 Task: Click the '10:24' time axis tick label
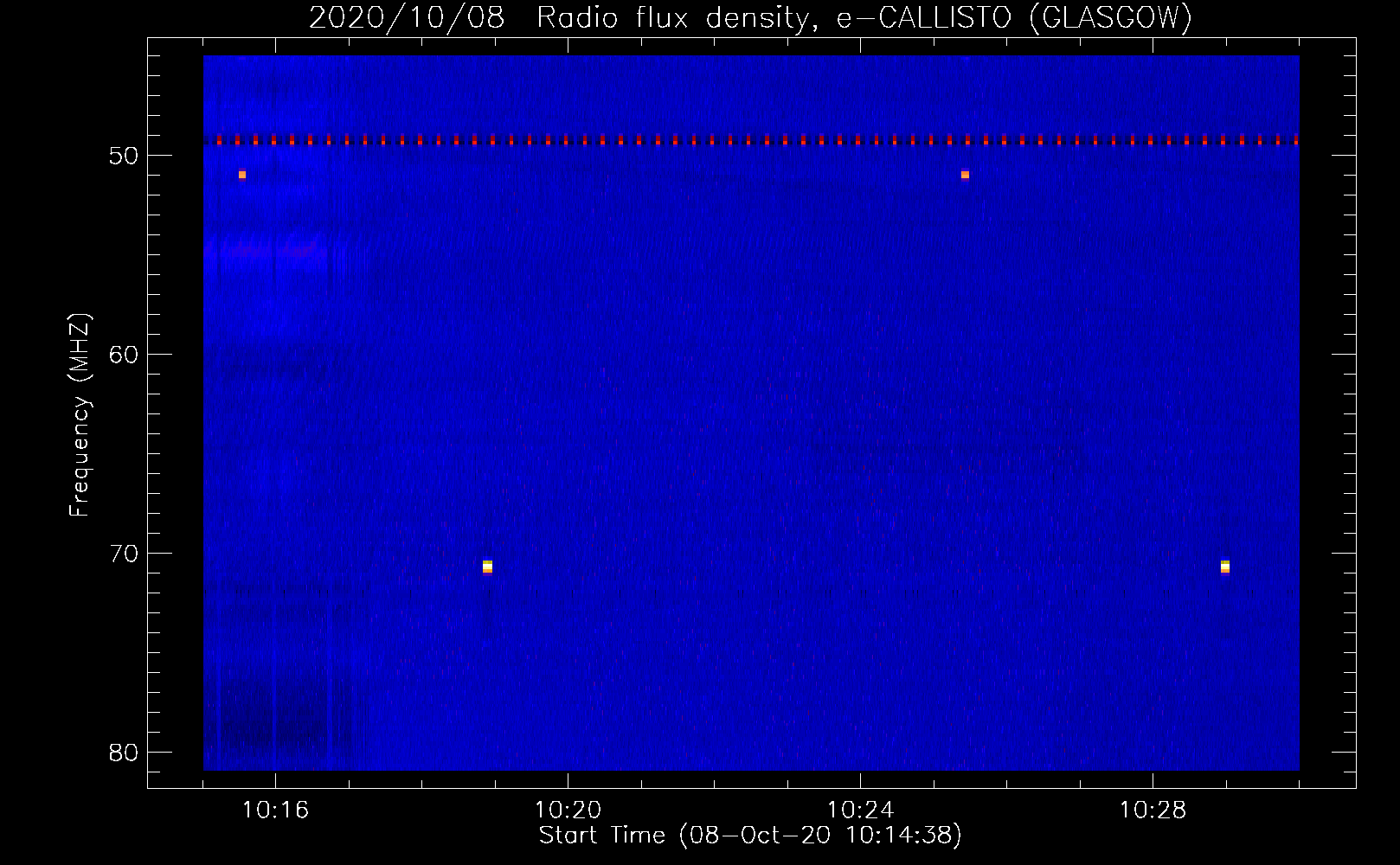860,811
